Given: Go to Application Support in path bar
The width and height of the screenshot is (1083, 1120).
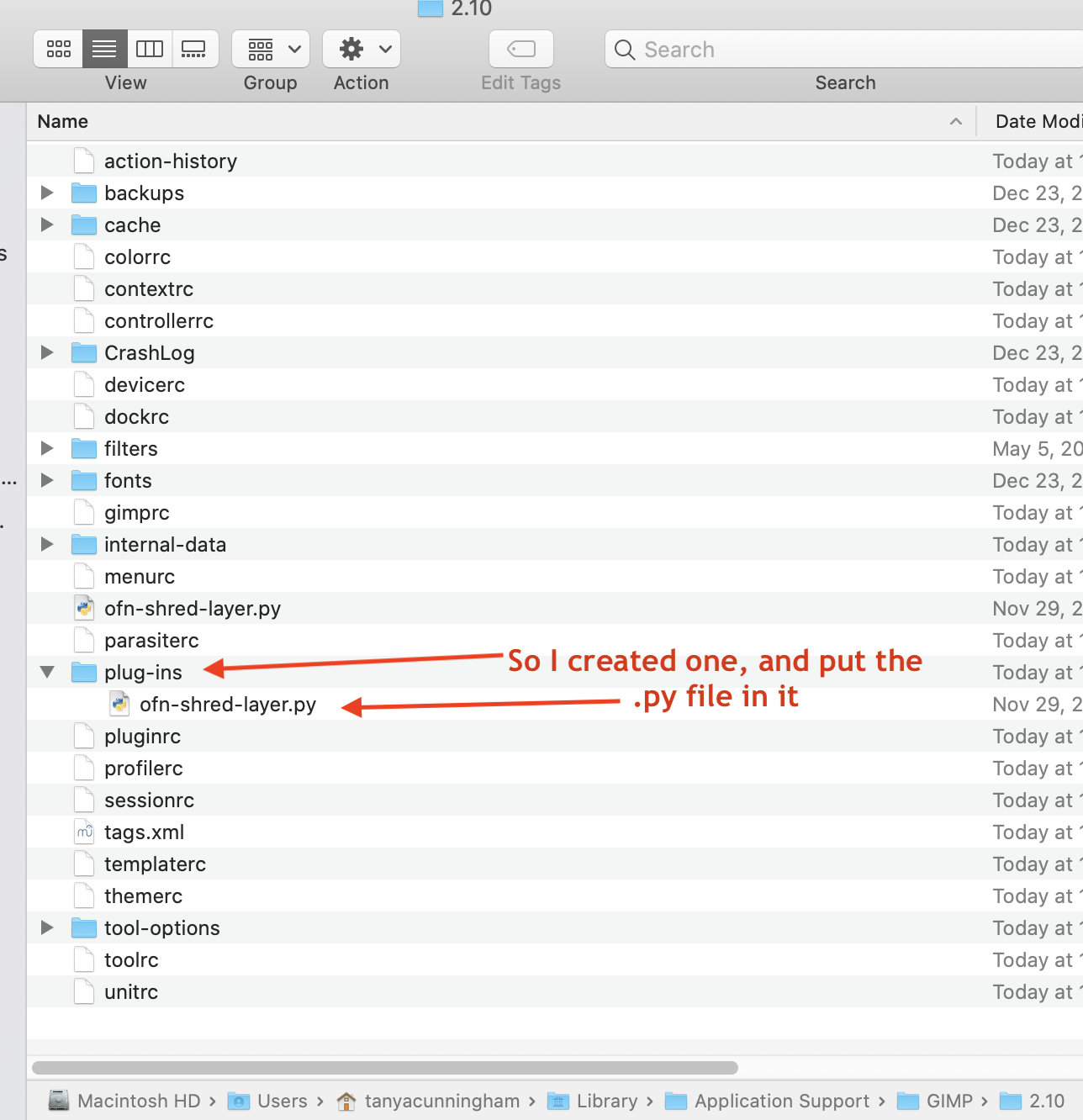Looking at the screenshot, I should 767,1101.
